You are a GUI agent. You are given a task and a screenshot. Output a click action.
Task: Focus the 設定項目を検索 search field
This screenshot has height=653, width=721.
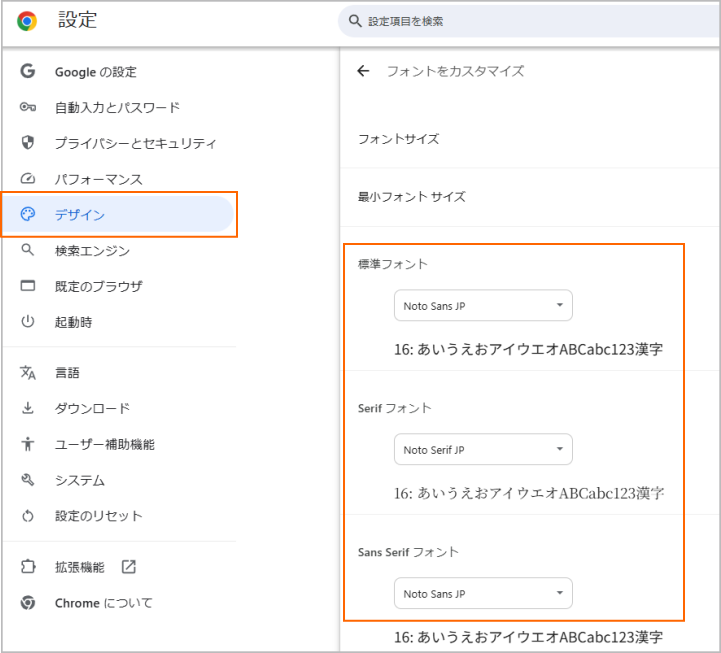point(529,21)
